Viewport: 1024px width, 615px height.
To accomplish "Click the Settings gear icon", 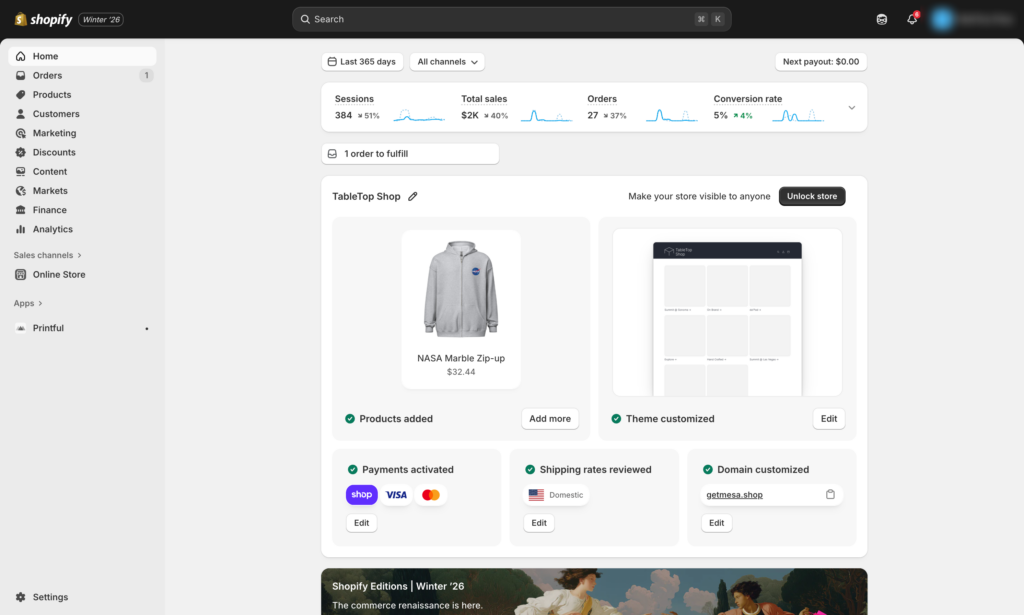I will pos(21,597).
